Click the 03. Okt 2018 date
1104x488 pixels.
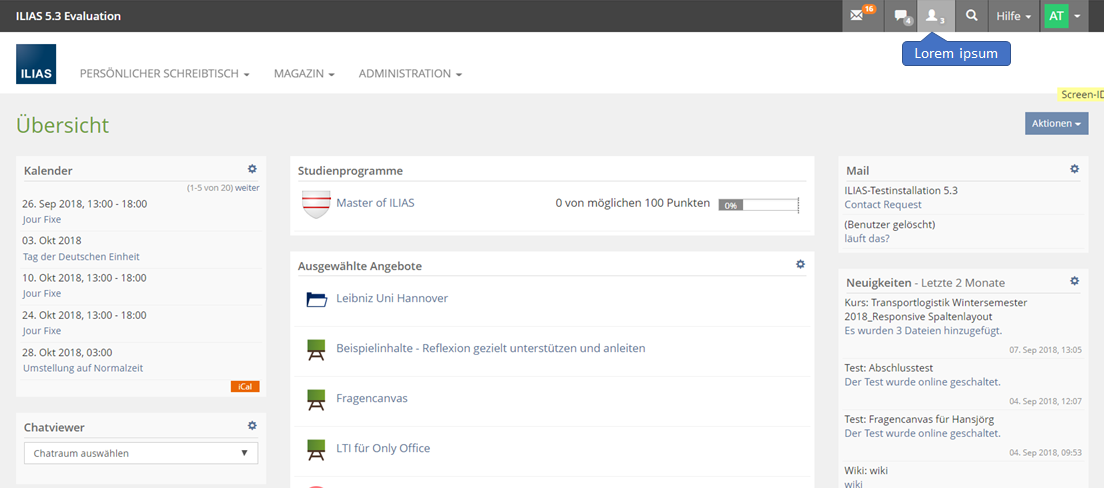52,241
